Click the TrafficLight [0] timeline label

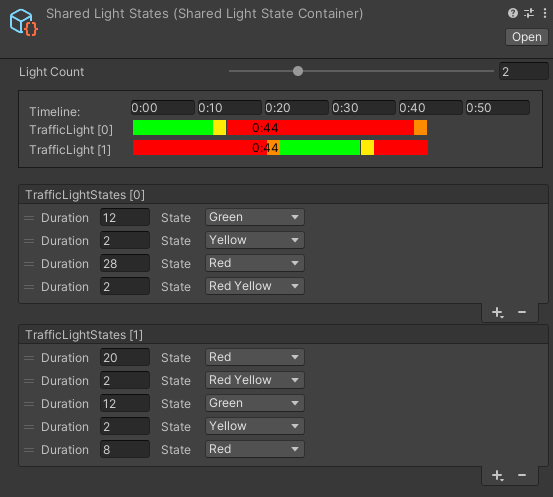[71, 130]
